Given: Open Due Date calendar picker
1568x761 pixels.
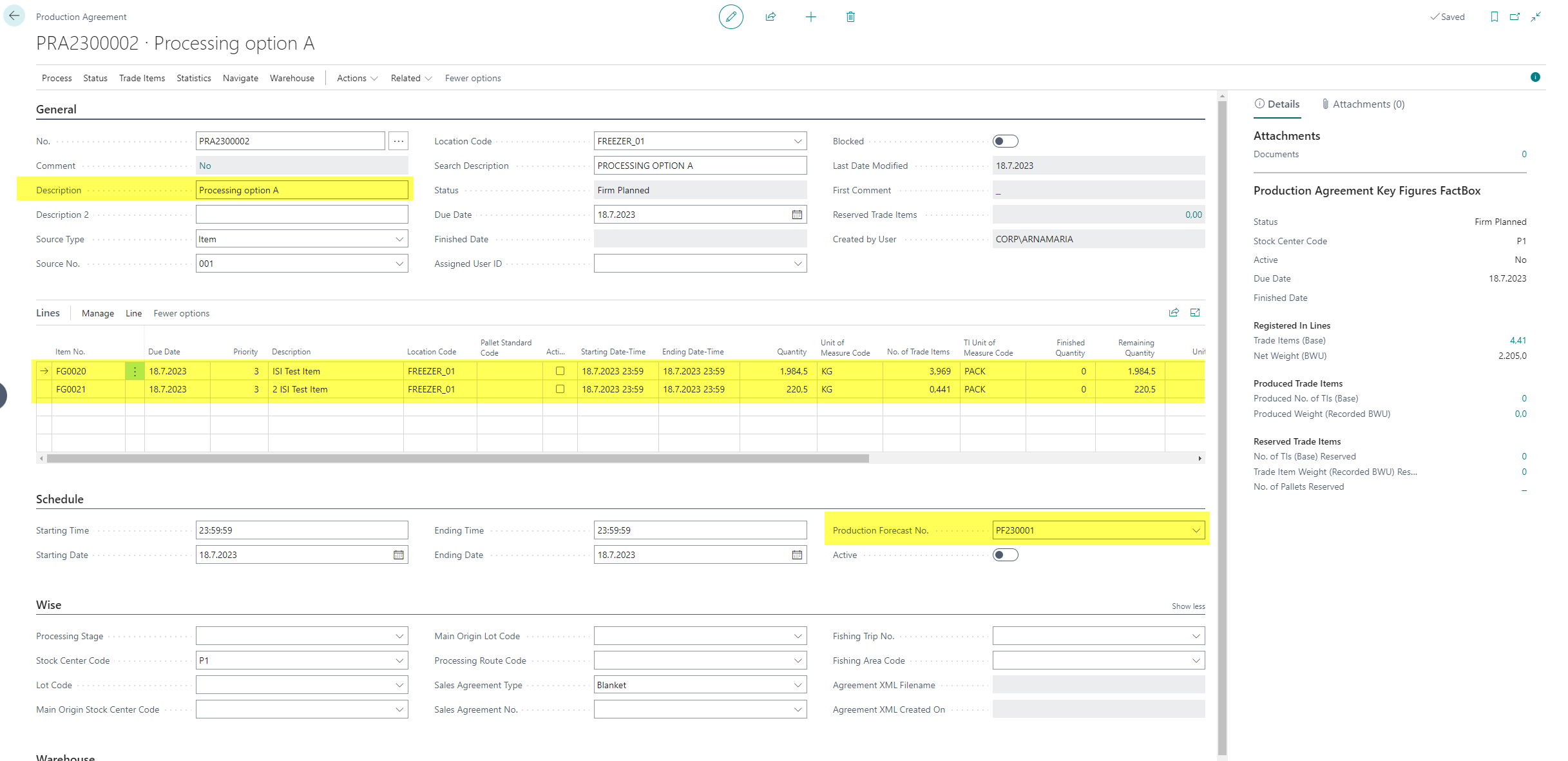Looking at the screenshot, I should click(x=797, y=215).
